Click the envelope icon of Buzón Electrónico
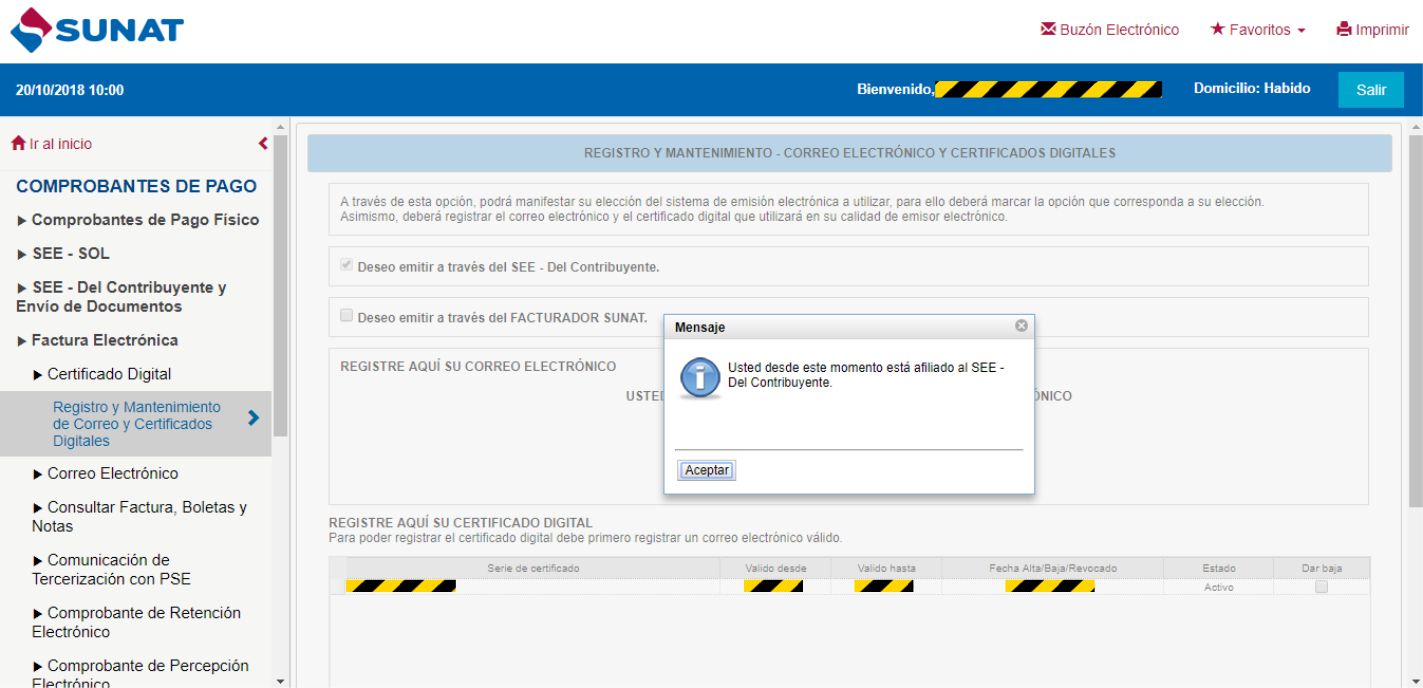Image resolution: width=1423 pixels, height=688 pixels. [1048, 29]
